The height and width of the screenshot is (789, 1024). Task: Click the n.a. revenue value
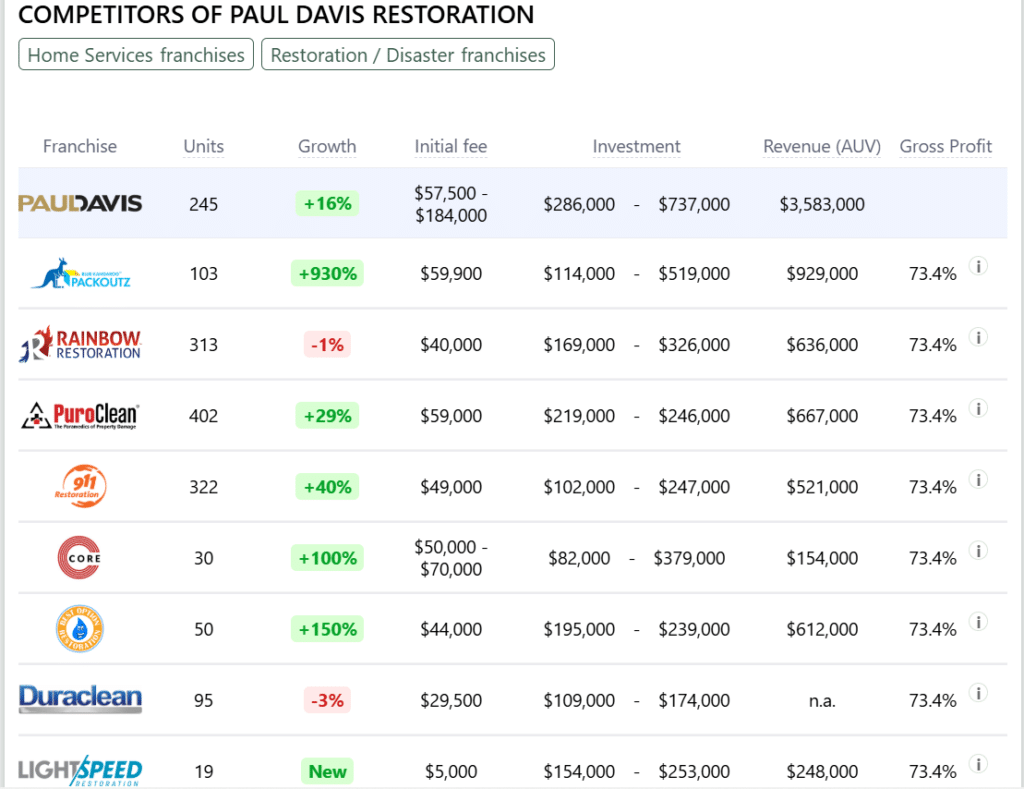[822, 701]
